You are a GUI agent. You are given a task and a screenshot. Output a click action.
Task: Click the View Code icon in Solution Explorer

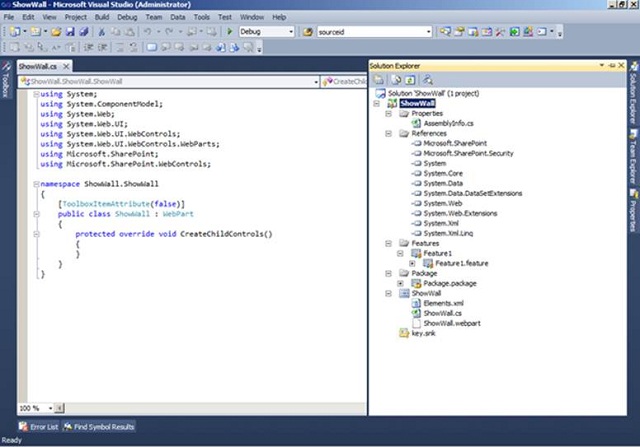(427, 80)
